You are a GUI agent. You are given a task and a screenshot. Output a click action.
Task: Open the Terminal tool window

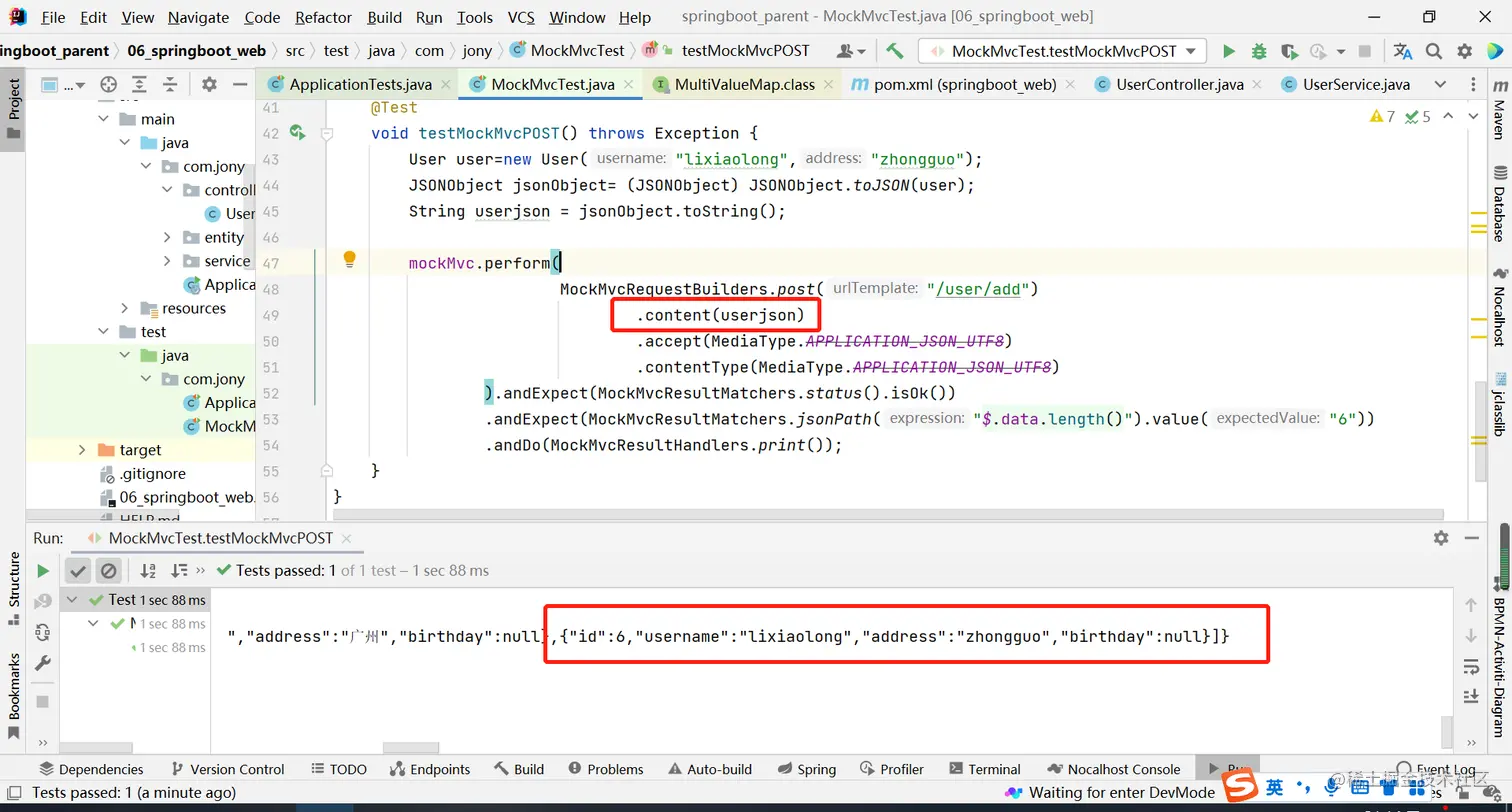[x=984, y=769]
